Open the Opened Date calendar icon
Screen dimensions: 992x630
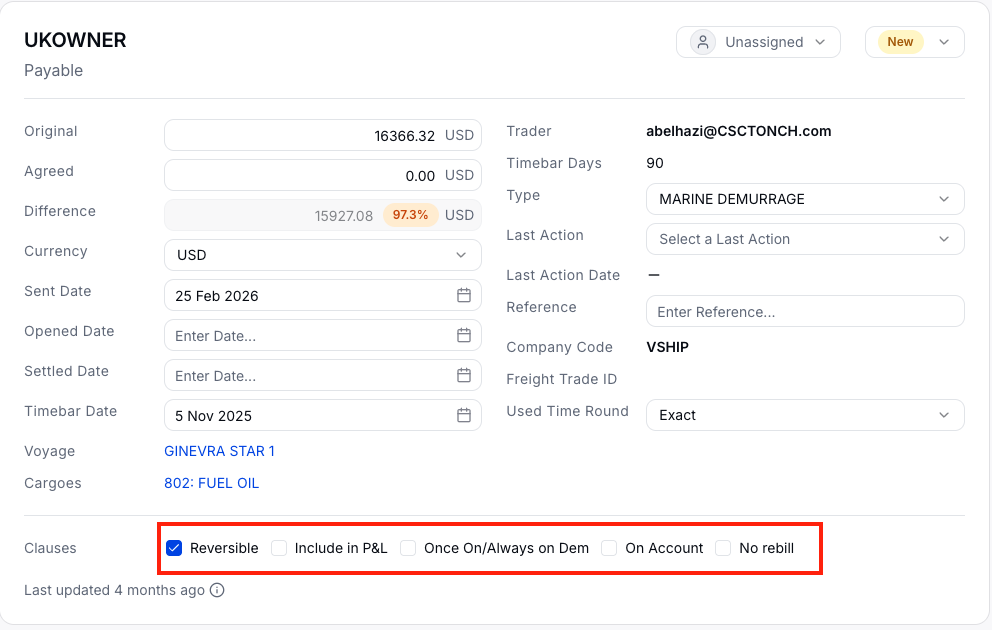(x=464, y=335)
